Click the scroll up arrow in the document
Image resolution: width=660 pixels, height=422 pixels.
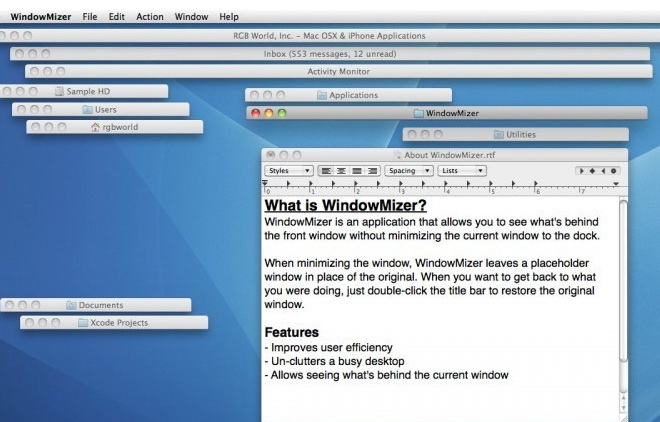point(623,398)
